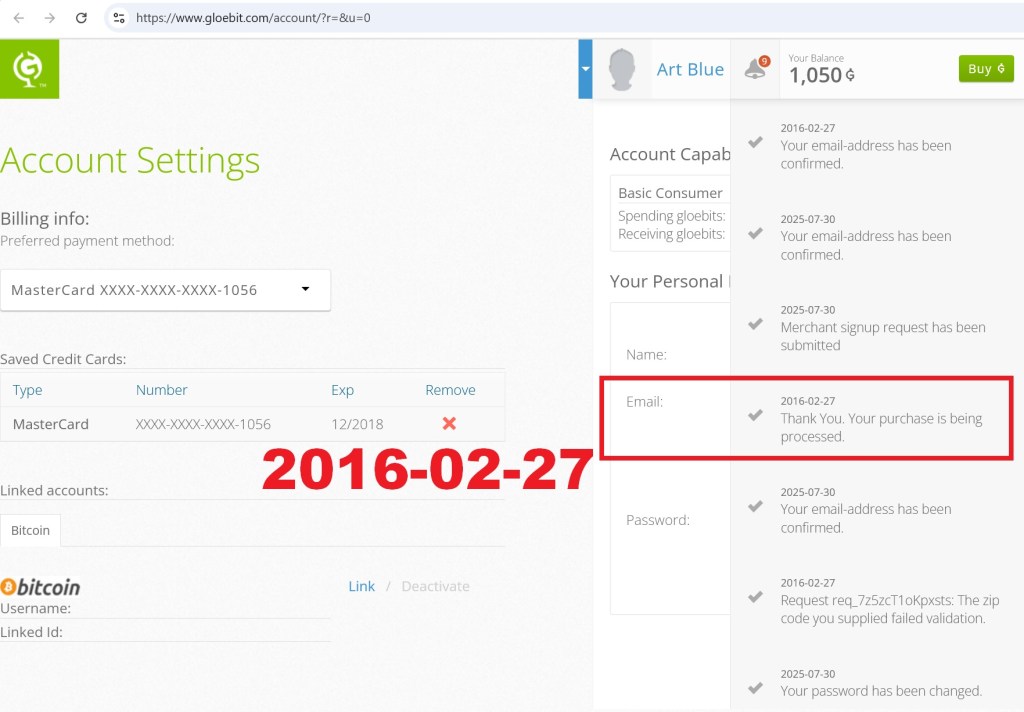
Task: Open the Art Blue username link
Action: (690, 69)
